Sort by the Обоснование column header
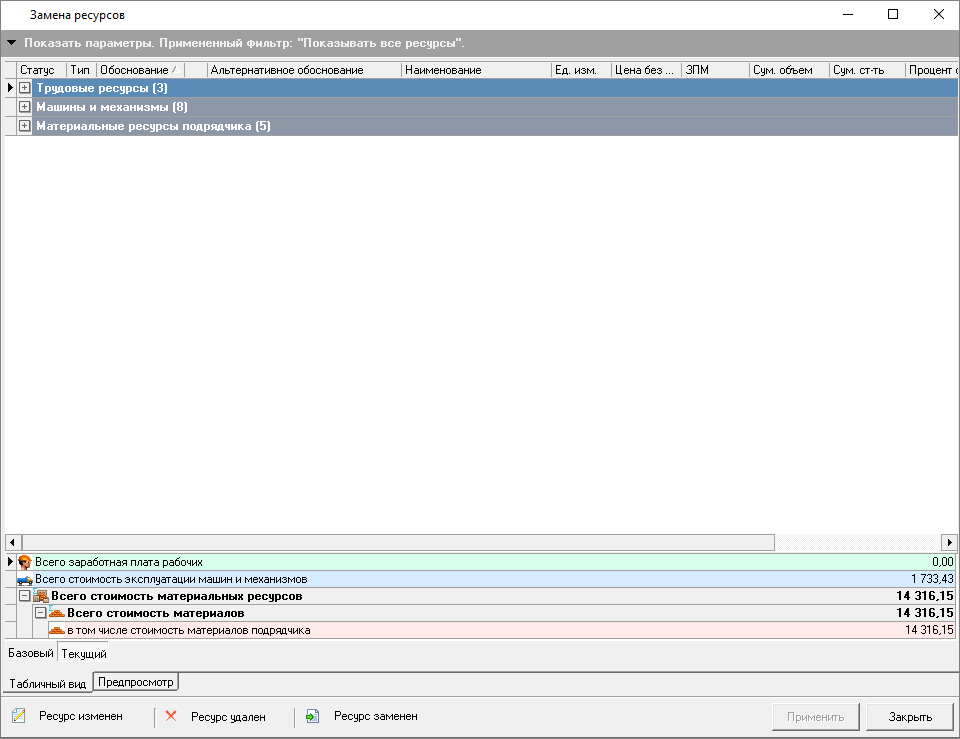Viewport: 960px width, 739px height. click(140, 70)
